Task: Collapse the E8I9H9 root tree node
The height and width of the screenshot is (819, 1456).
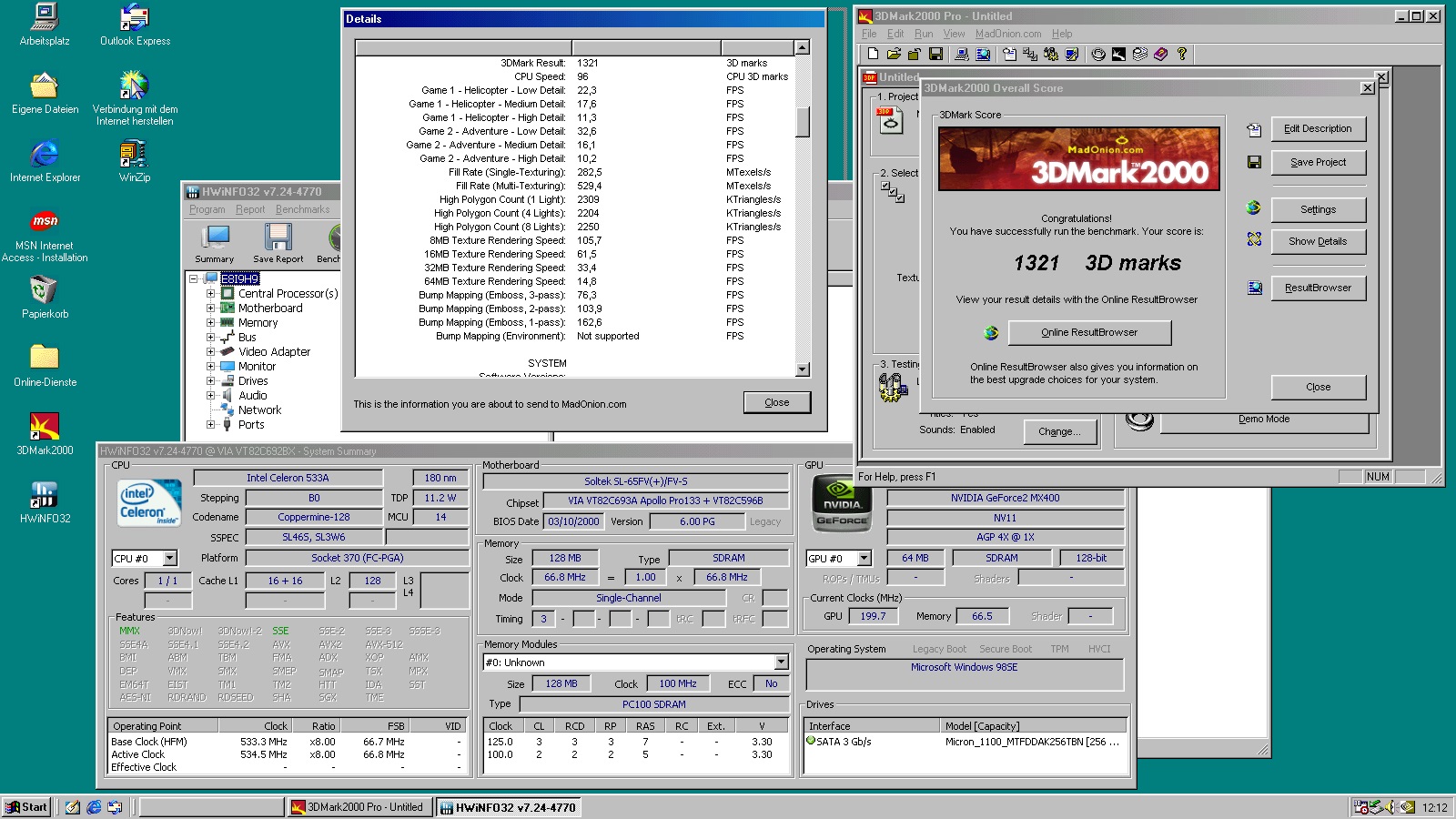Action: [x=194, y=278]
